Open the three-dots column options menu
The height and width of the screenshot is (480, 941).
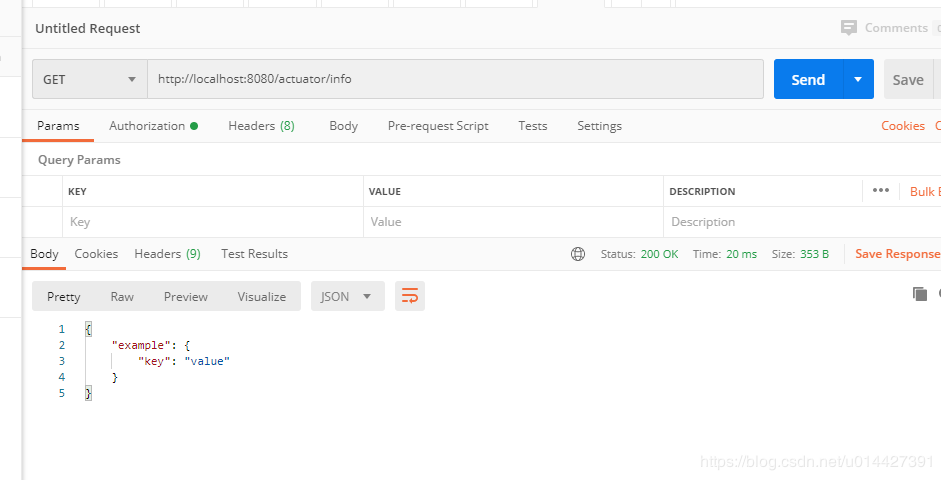(880, 191)
